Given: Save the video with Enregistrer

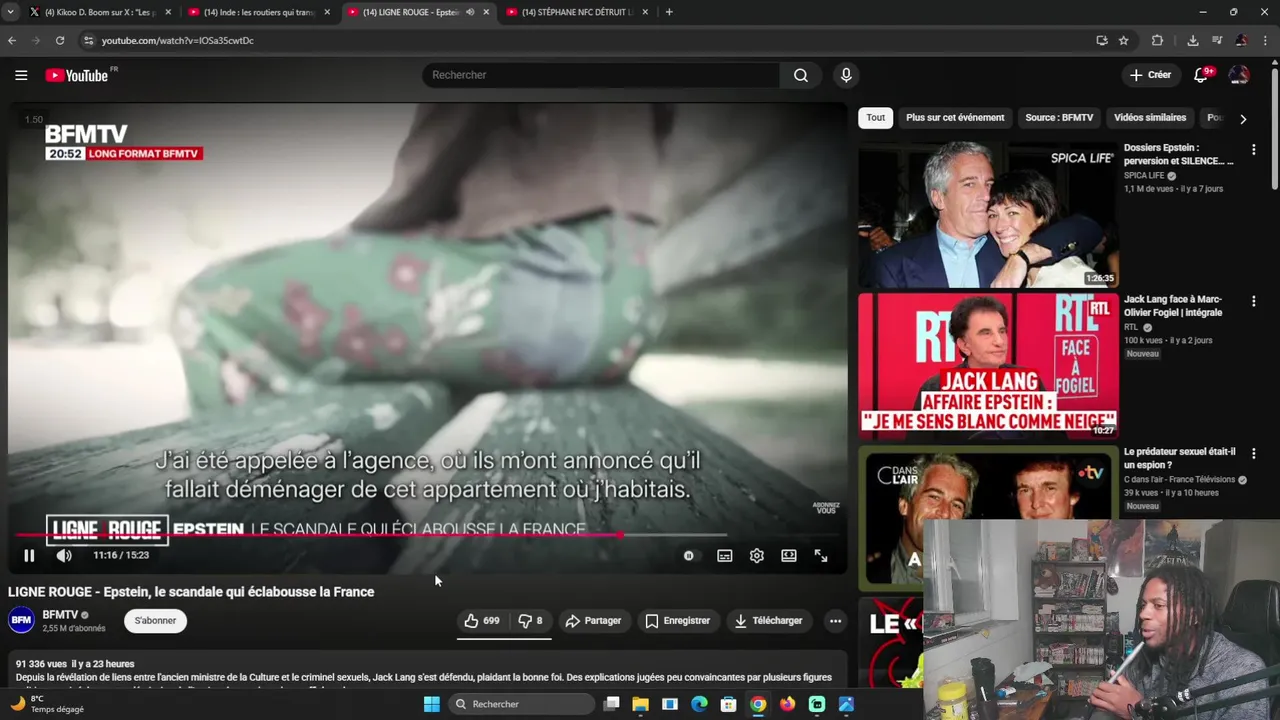Looking at the screenshot, I should 677,621.
